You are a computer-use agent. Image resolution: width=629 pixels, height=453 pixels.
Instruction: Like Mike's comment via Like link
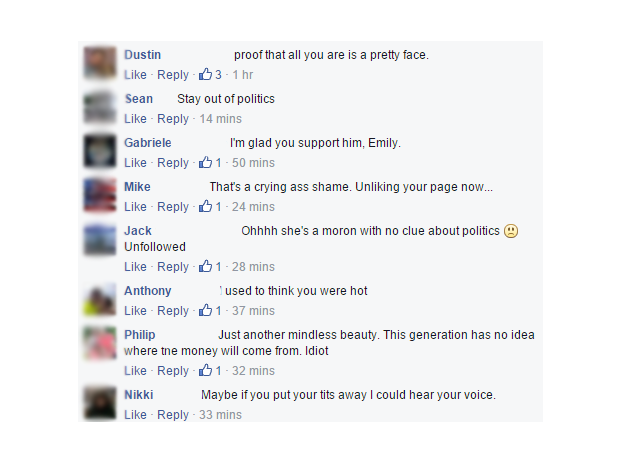pos(135,207)
